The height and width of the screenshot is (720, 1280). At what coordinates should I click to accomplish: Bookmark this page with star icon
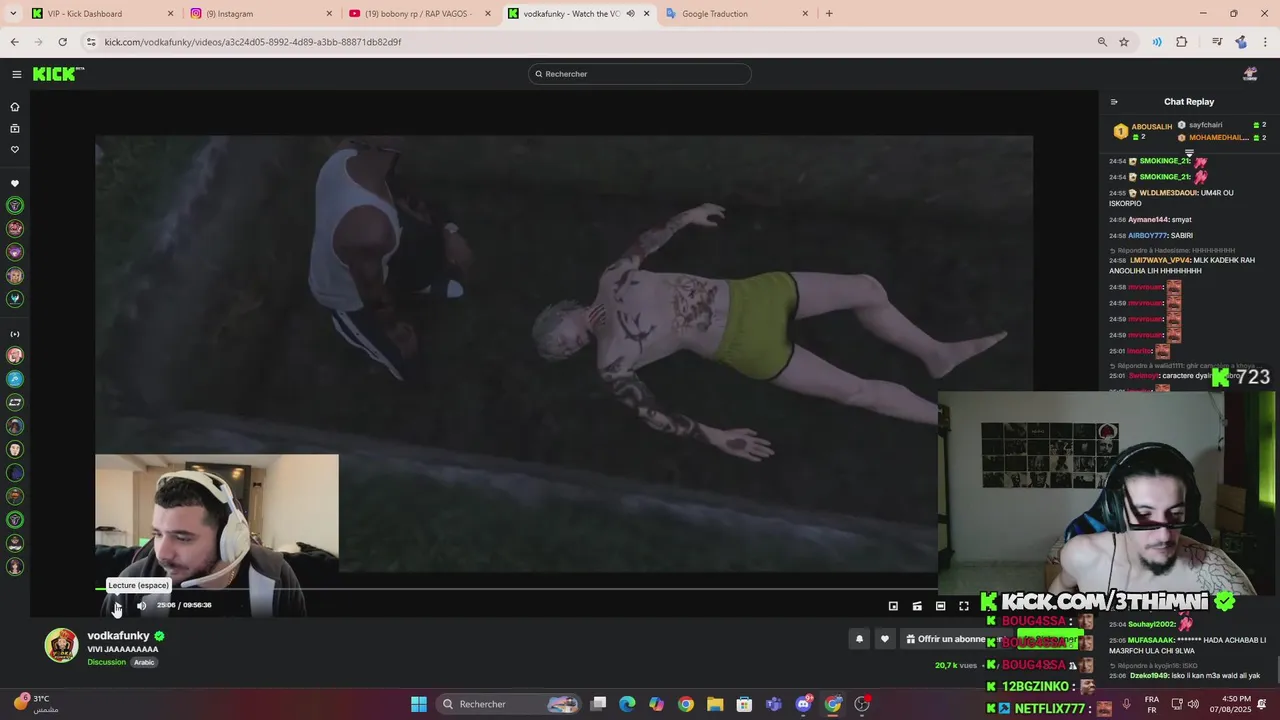tap(1124, 42)
